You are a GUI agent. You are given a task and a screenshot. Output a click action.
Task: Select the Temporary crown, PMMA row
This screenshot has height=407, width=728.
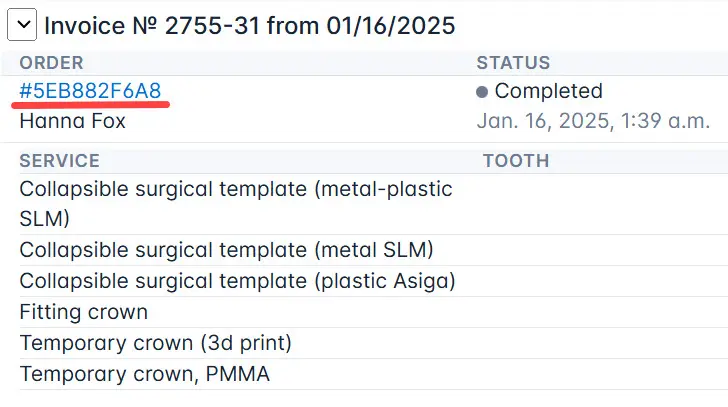[144, 375]
